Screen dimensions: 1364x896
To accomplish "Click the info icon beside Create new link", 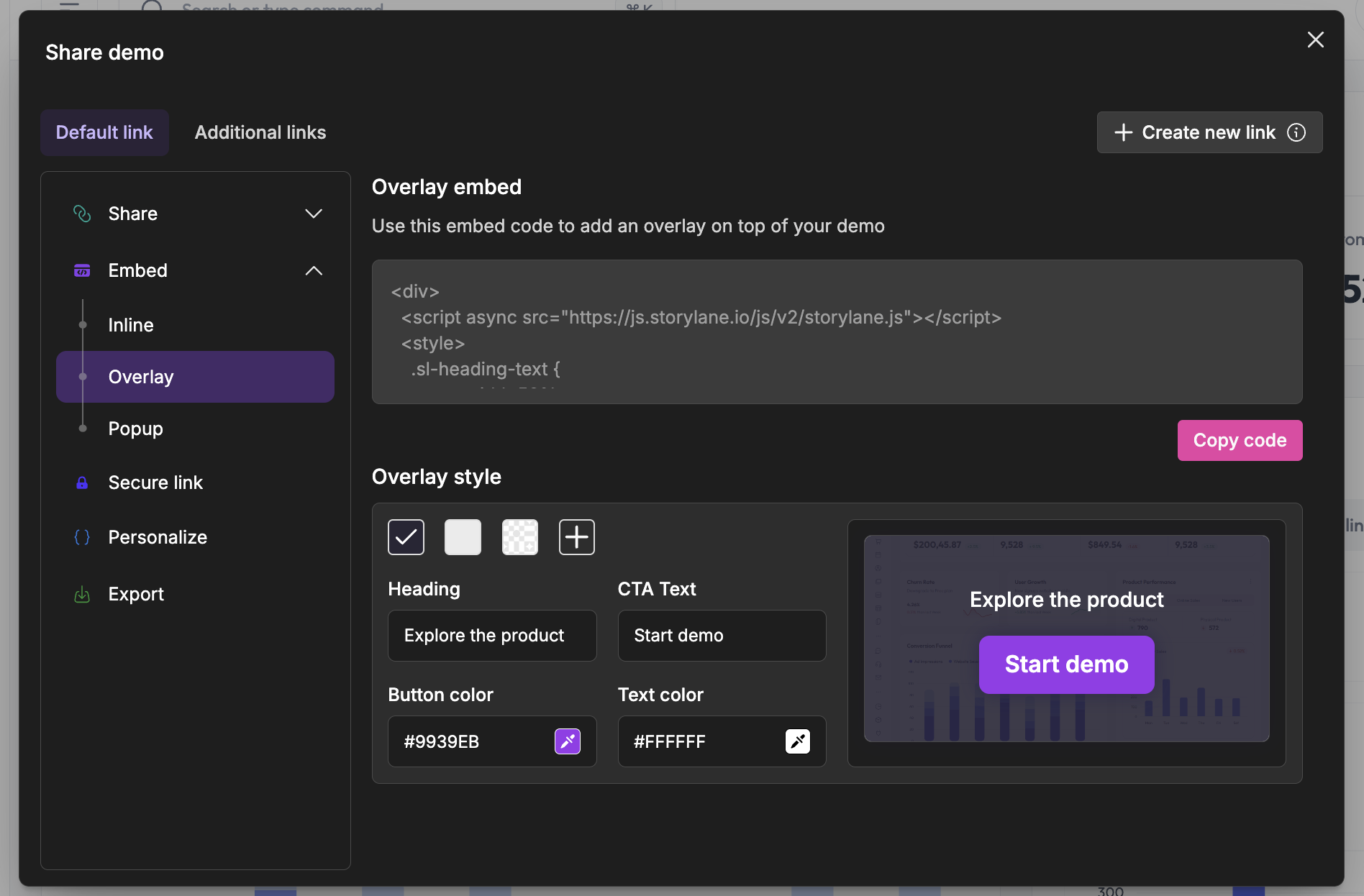I will coord(1296,132).
